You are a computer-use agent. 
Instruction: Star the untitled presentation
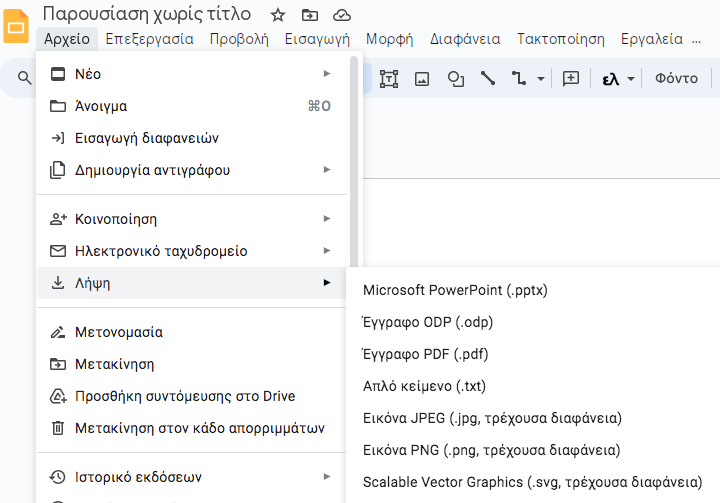click(278, 15)
